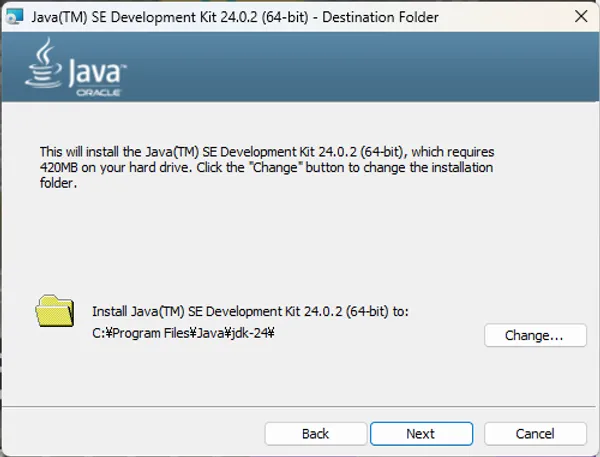This screenshot has width=600, height=457.
Task: Click the window title 'Java(TM) SE Development Kit 24.0.2 (64-bit) - Destination Folder'
Action: click(235, 17)
